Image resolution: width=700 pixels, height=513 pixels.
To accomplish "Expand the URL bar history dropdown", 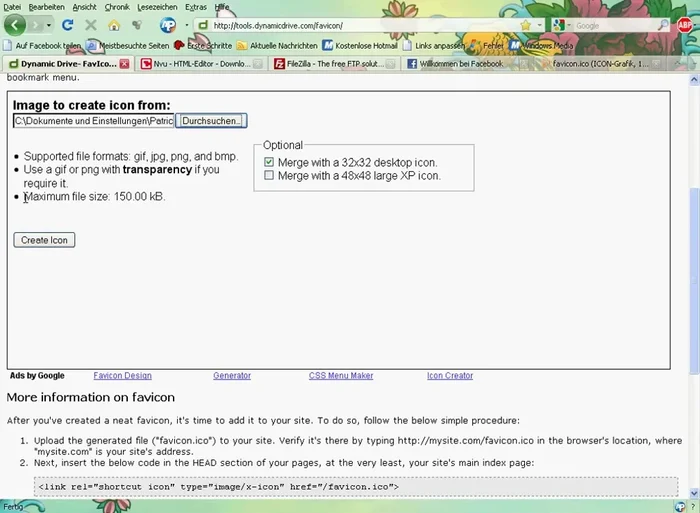I will point(540,25).
